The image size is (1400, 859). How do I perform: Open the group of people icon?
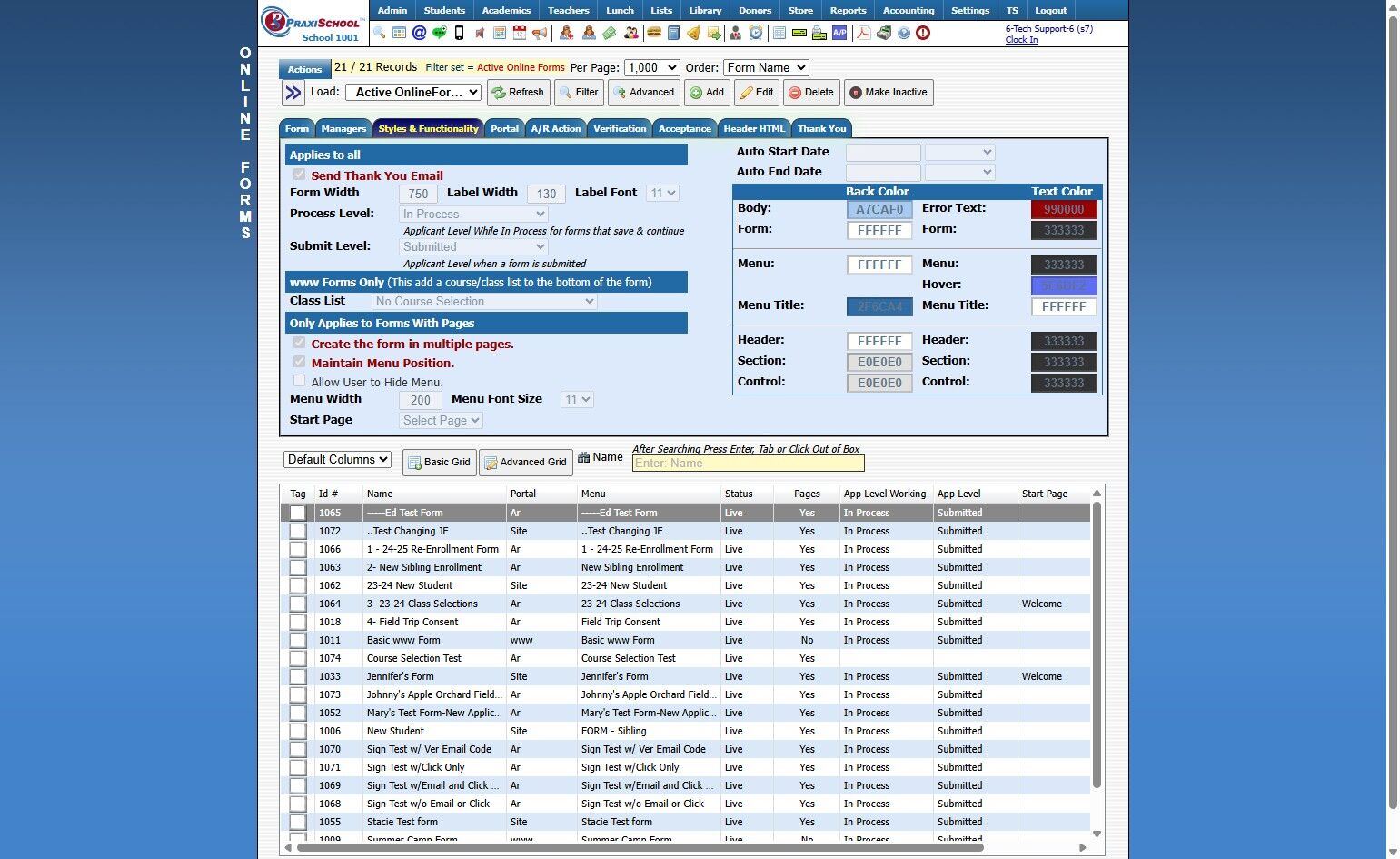pyautogui.click(x=631, y=34)
